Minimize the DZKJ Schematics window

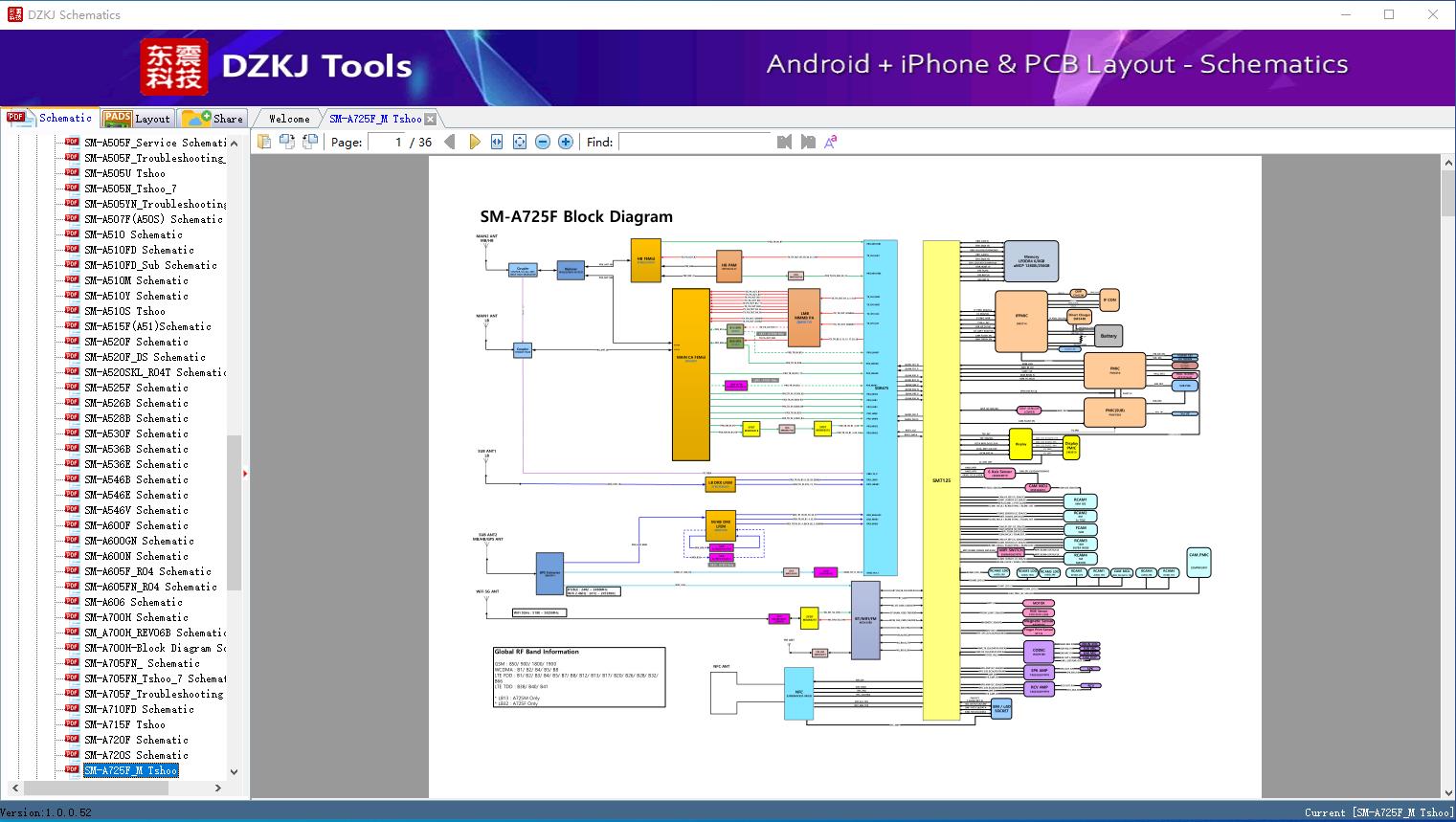pyautogui.click(x=1345, y=14)
